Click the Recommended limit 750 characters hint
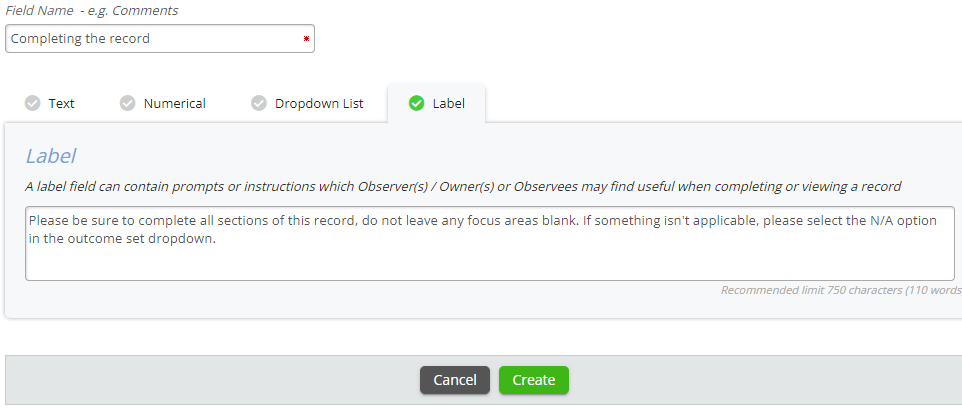The width and height of the screenshot is (962, 412). click(x=841, y=289)
